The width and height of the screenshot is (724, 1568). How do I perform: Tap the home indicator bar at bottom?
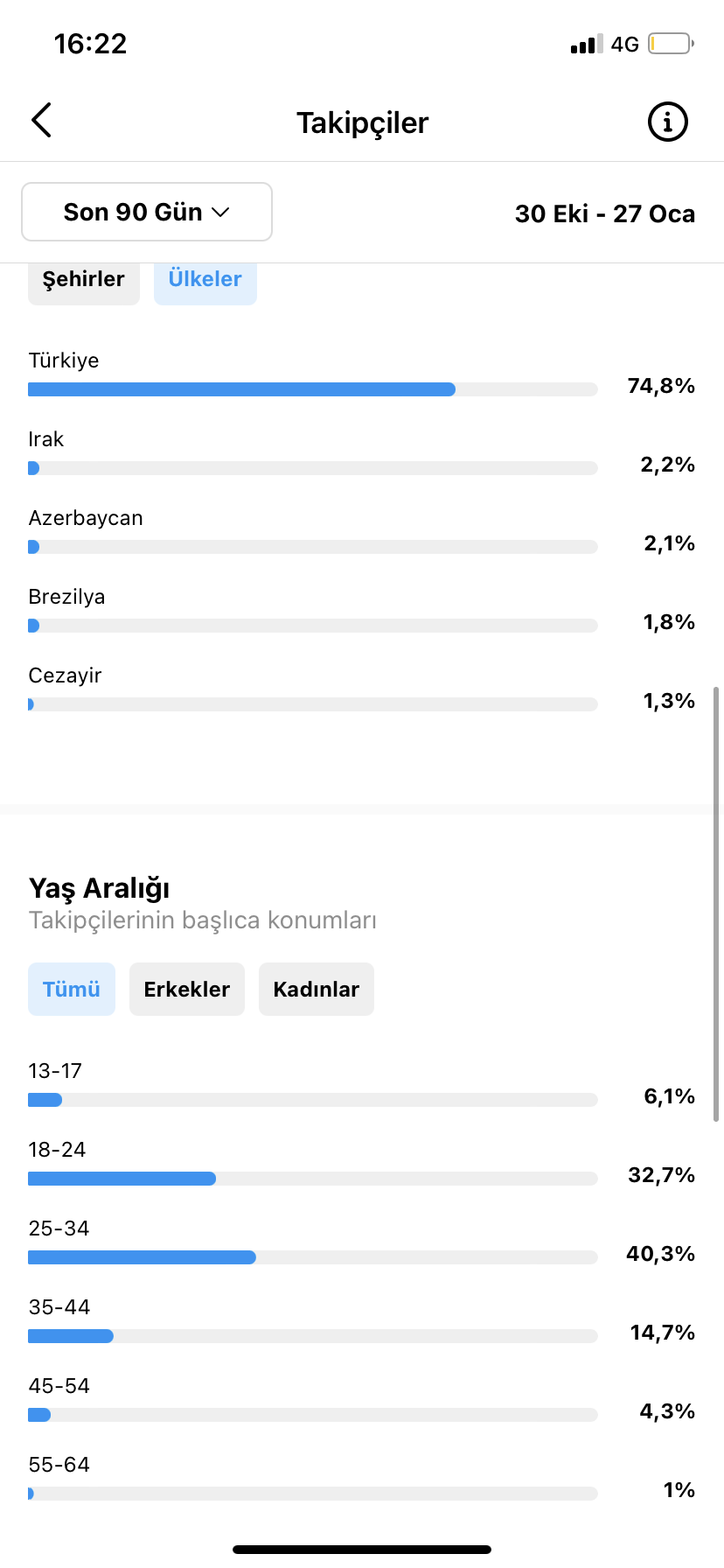362,1550
